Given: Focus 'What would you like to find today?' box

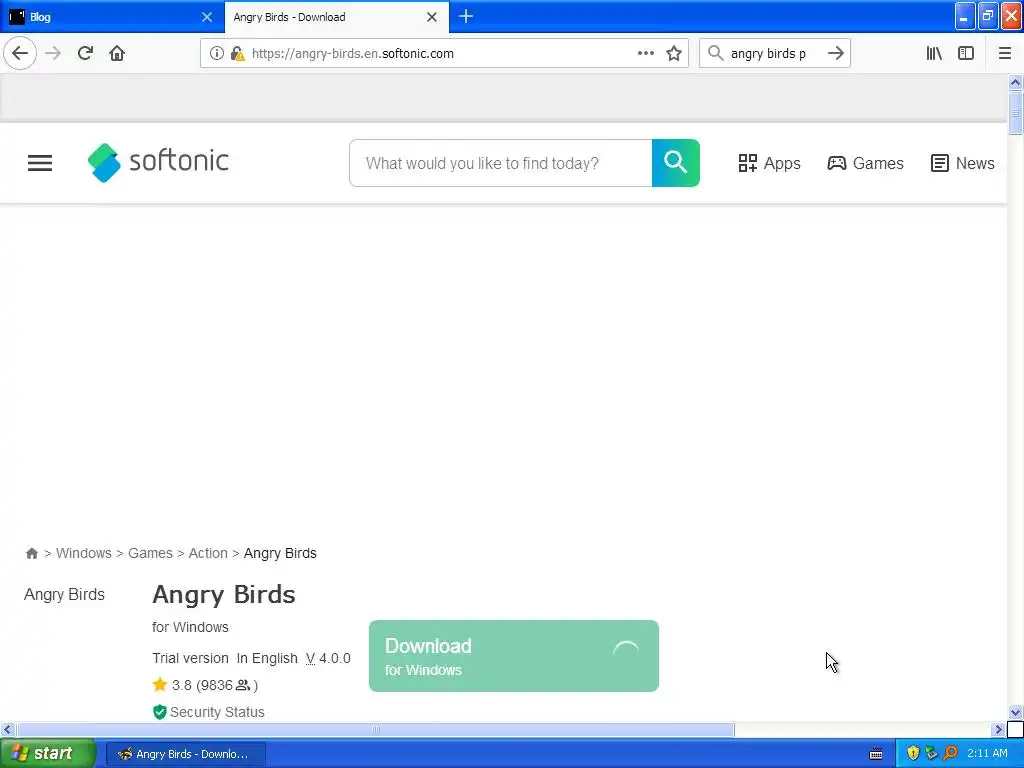Looking at the screenshot, I should click(x=500, y=163).
